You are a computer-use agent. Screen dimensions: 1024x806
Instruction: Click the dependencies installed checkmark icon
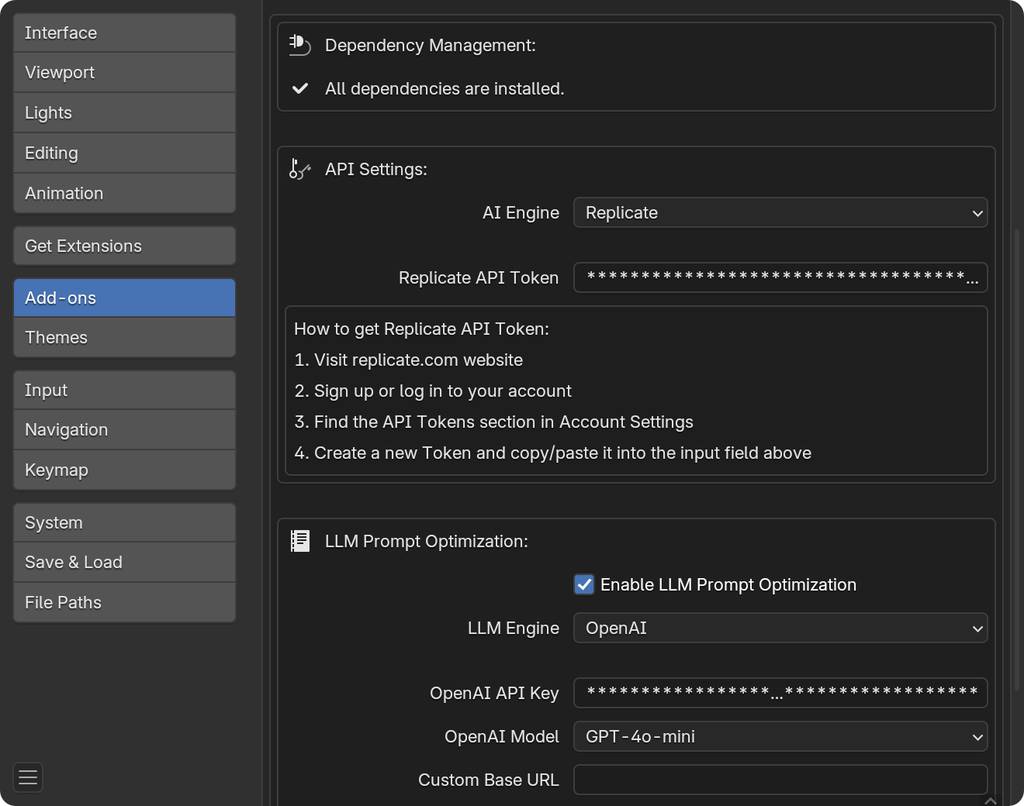tap(299, 89)
